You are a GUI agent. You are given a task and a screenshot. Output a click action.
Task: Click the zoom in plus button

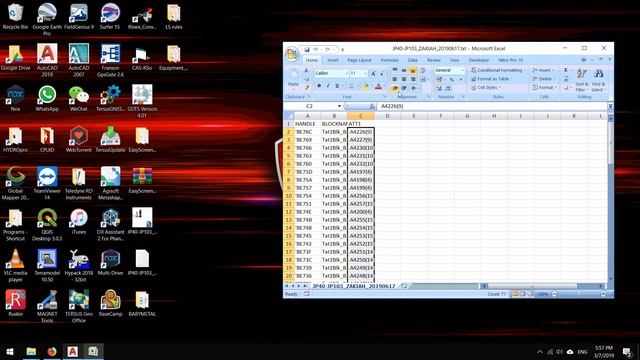pyautogui.click(x=603, y=294)
